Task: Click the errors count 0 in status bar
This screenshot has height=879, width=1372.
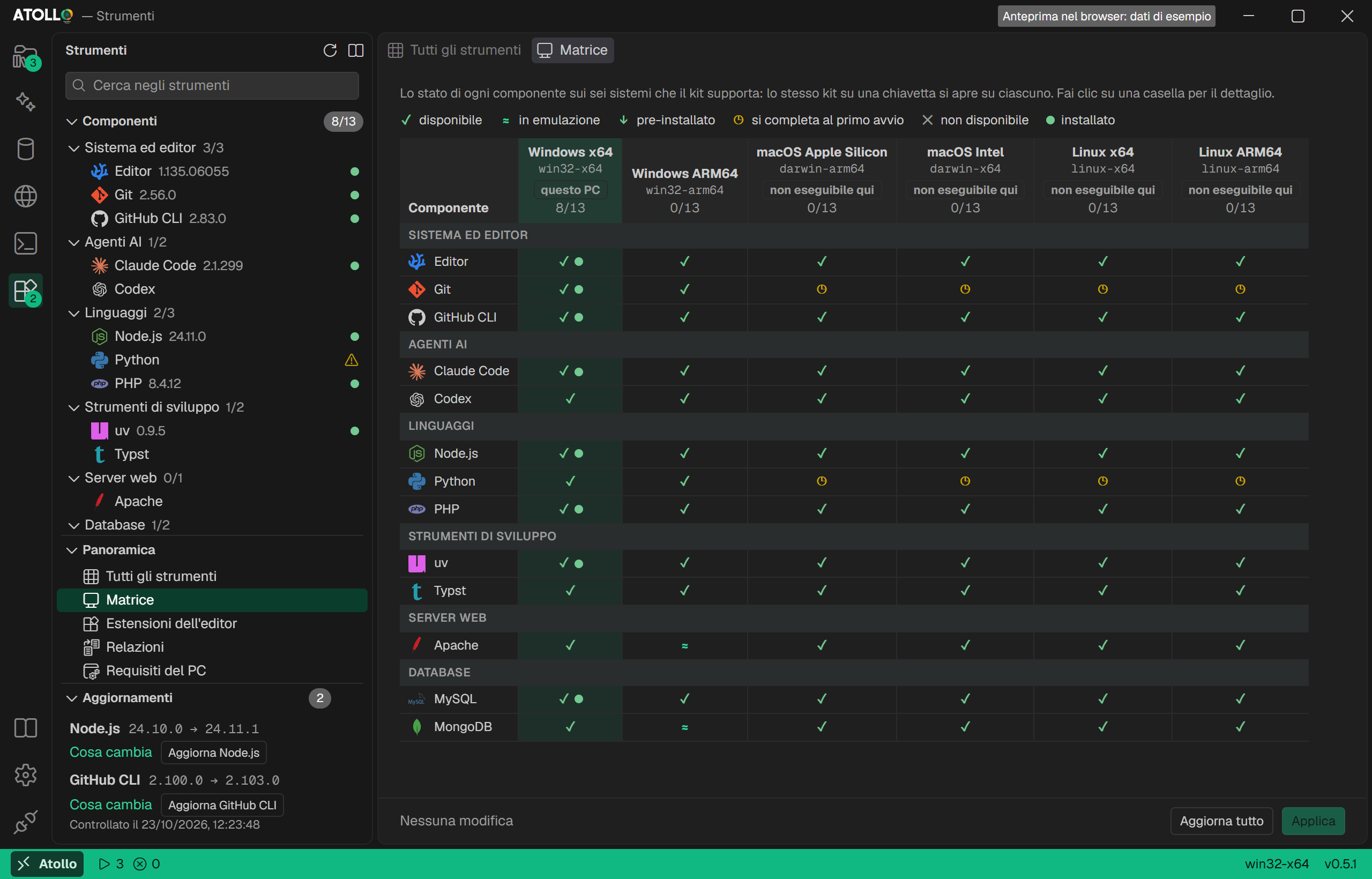Action: coord(147,863)
